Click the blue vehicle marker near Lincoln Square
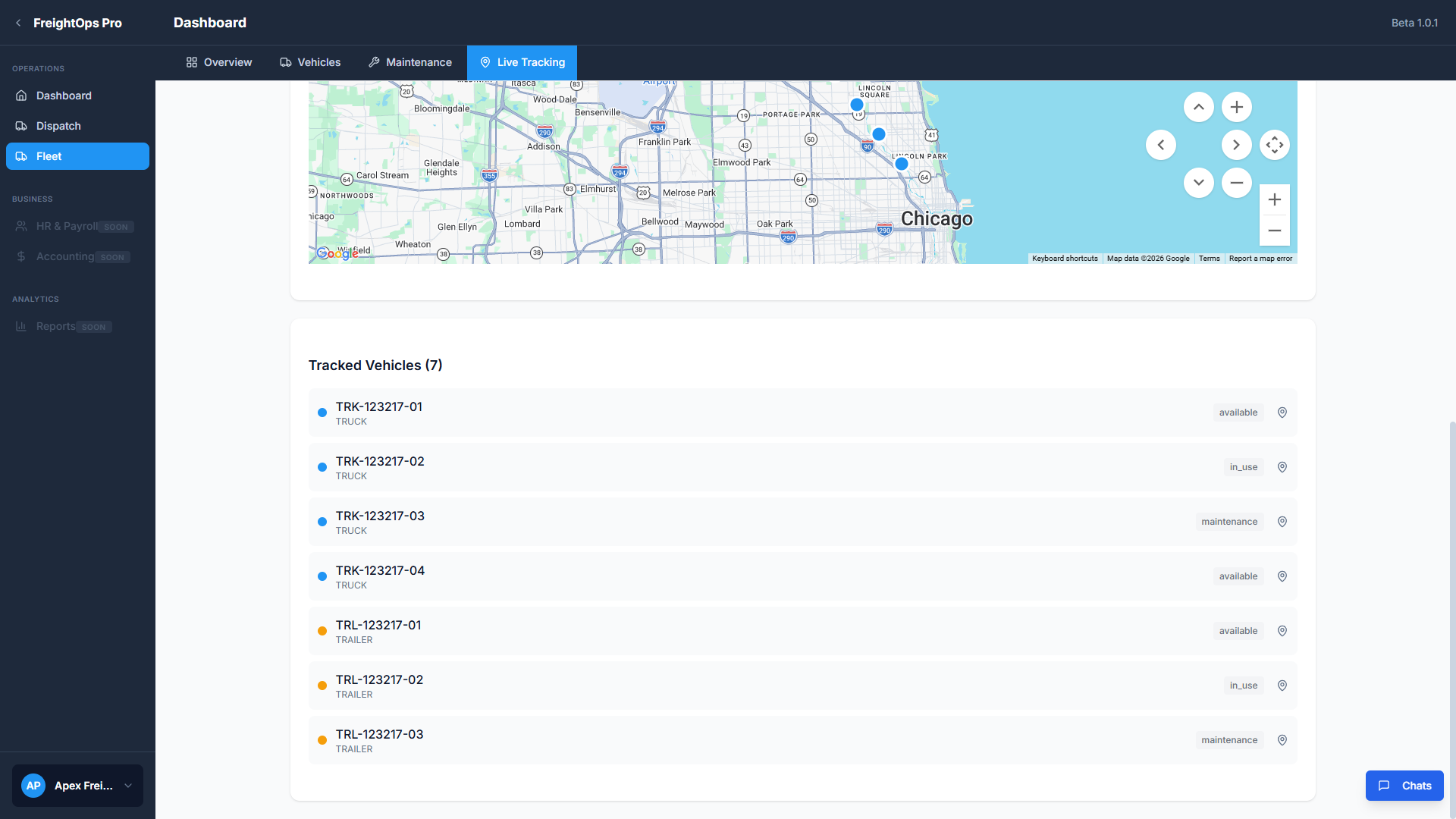 856,105
